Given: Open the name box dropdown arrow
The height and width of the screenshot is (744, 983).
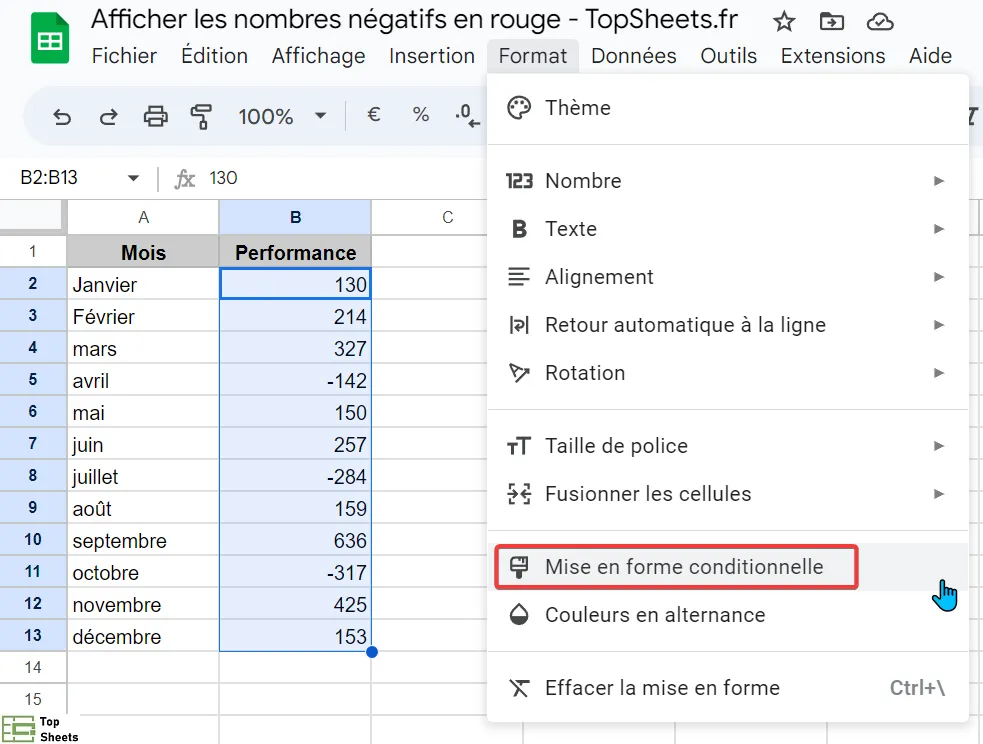Looking at the screenshot, I should tap(133, 178).
